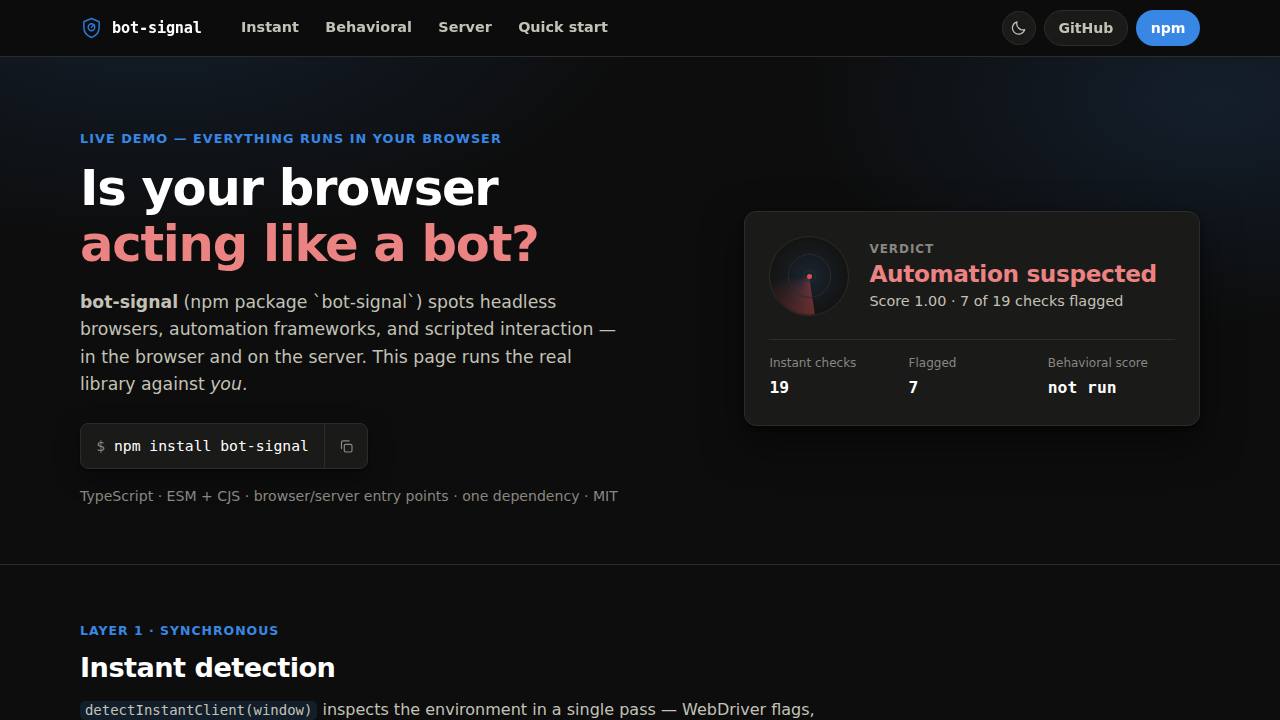1280x720 pixels.
Task: Click the Flagged value 7
Action: coord(913,388)
